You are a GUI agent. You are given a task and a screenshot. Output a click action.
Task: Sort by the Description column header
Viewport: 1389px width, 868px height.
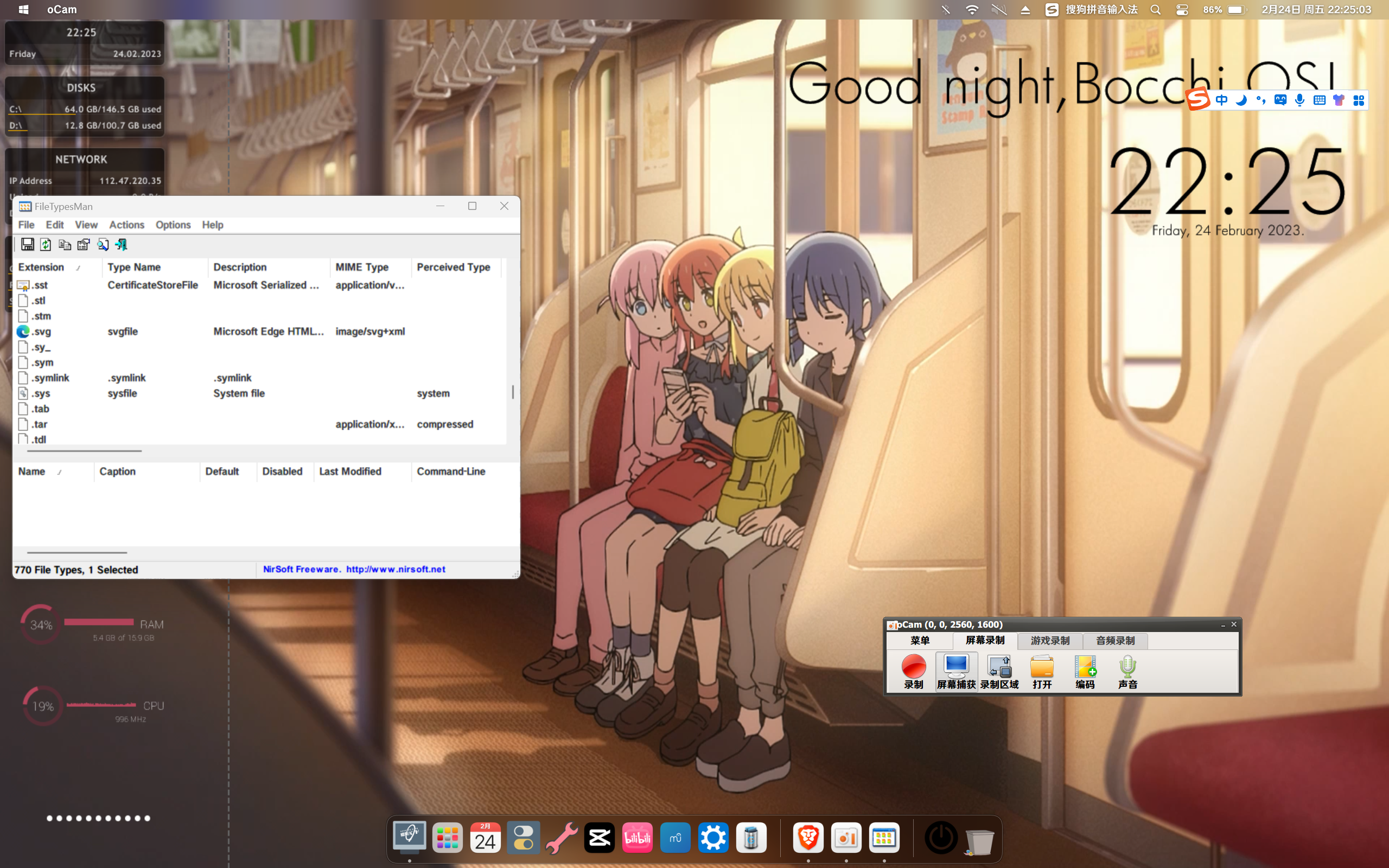click(x=269, y=267)
